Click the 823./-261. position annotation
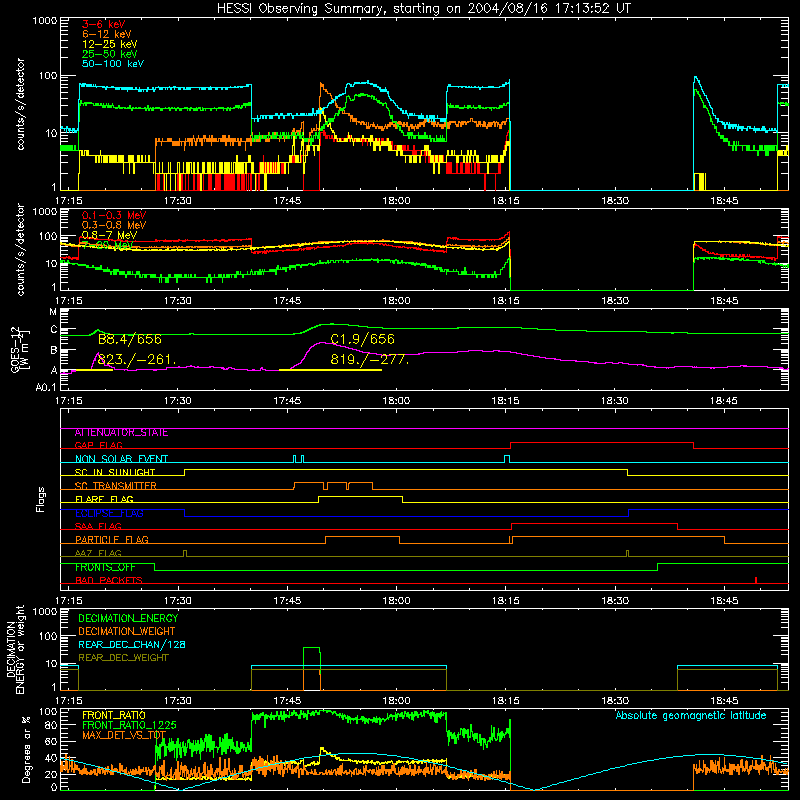Screen dimensions: 800x800 [137, 359]
